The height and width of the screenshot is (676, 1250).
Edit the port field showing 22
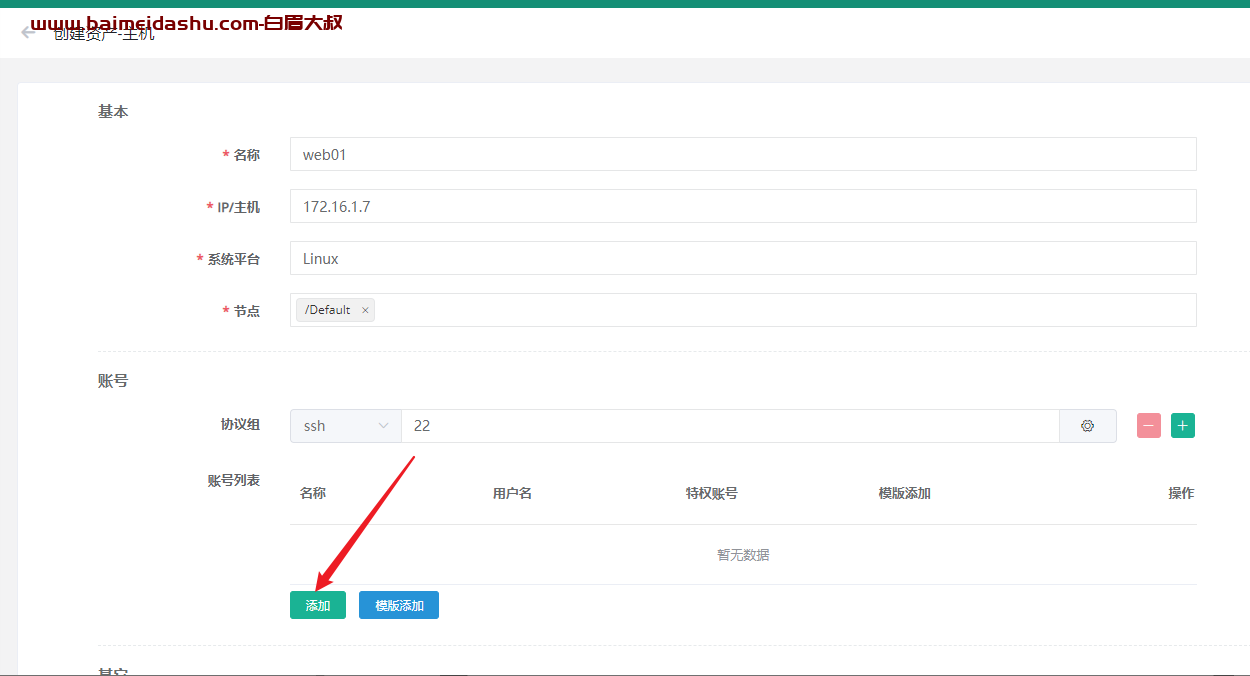tap(730, 426)
